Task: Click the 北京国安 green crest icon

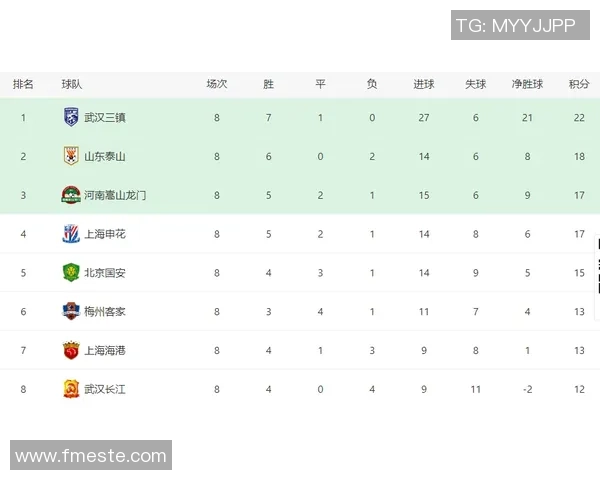Action: pos(70,273)
